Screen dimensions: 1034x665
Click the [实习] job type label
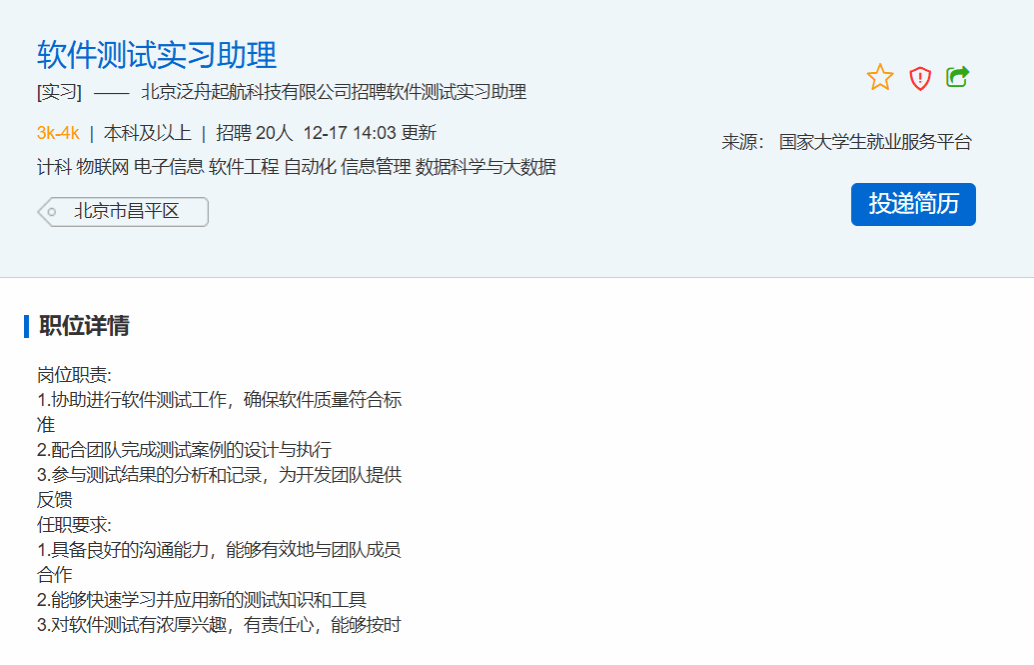tap(59, 93)
